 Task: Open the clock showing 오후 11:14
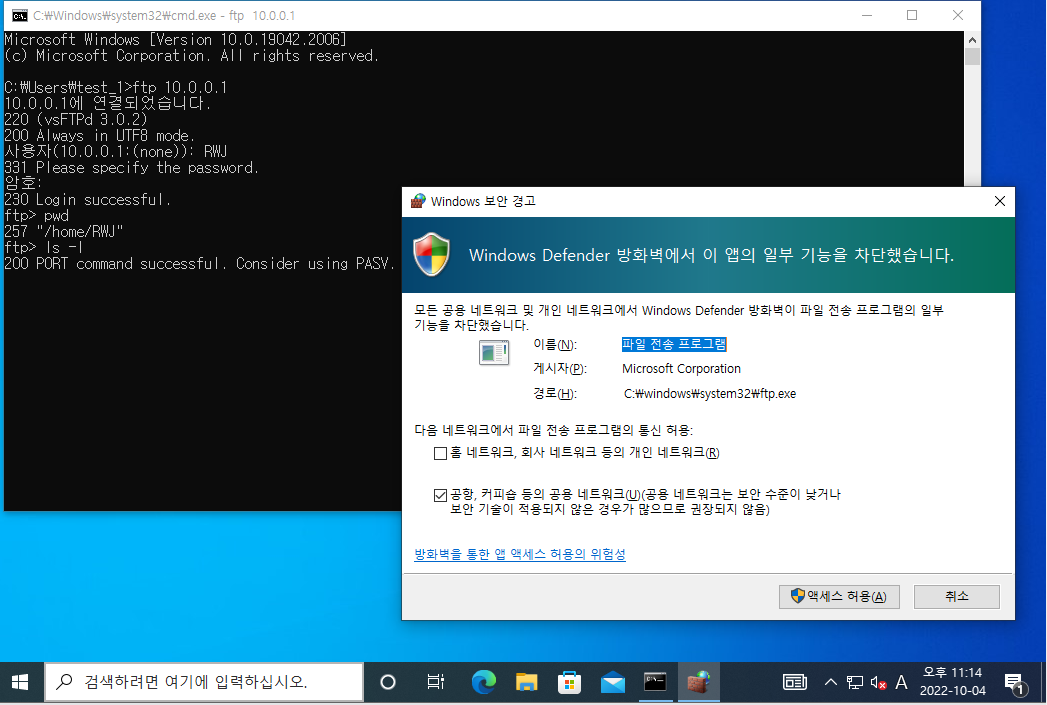coord(952,682)
